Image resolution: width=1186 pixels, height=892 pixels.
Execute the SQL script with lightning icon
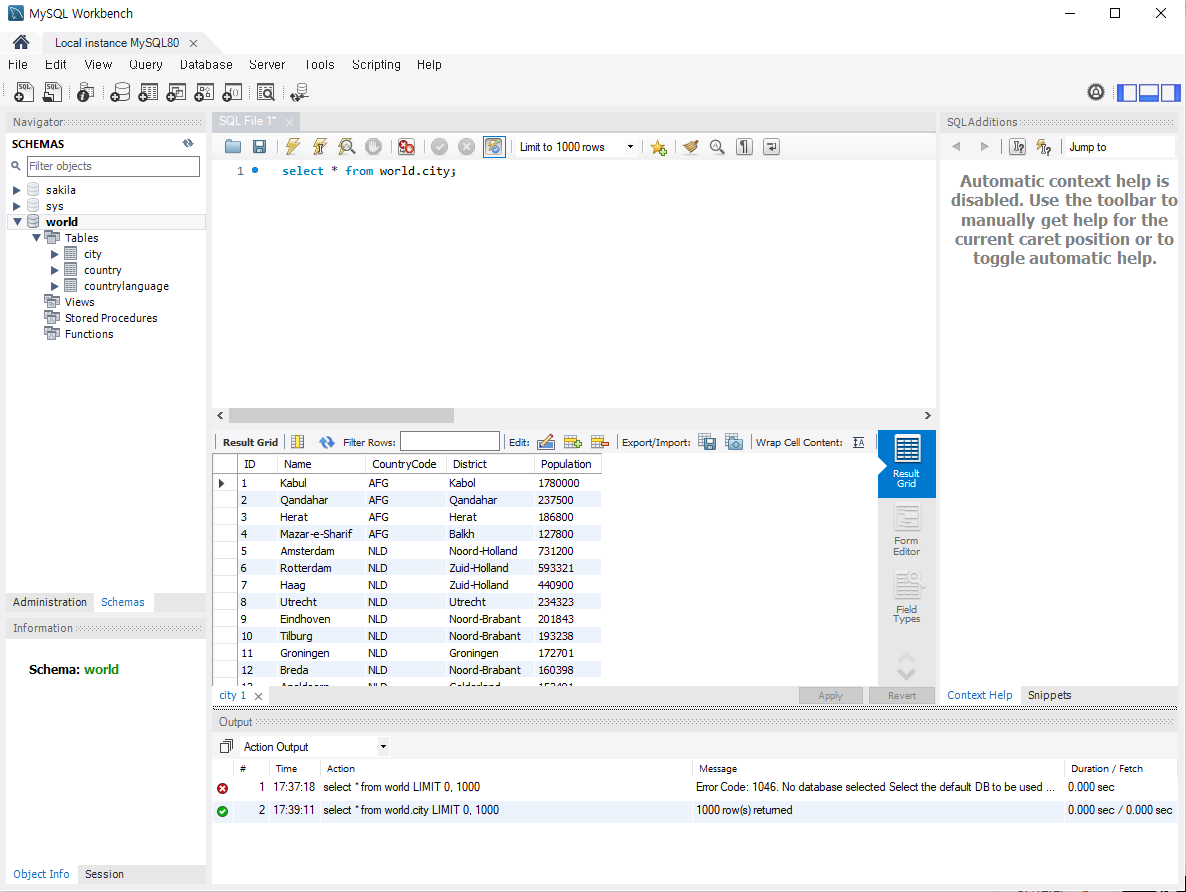point(292,147)
